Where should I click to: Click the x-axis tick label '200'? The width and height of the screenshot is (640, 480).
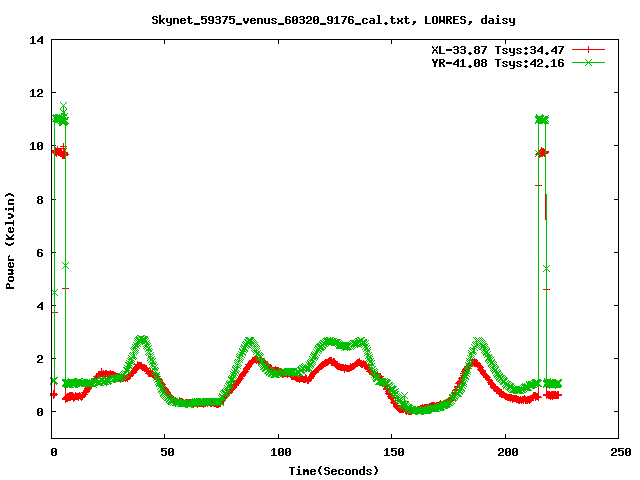point(507,452)
